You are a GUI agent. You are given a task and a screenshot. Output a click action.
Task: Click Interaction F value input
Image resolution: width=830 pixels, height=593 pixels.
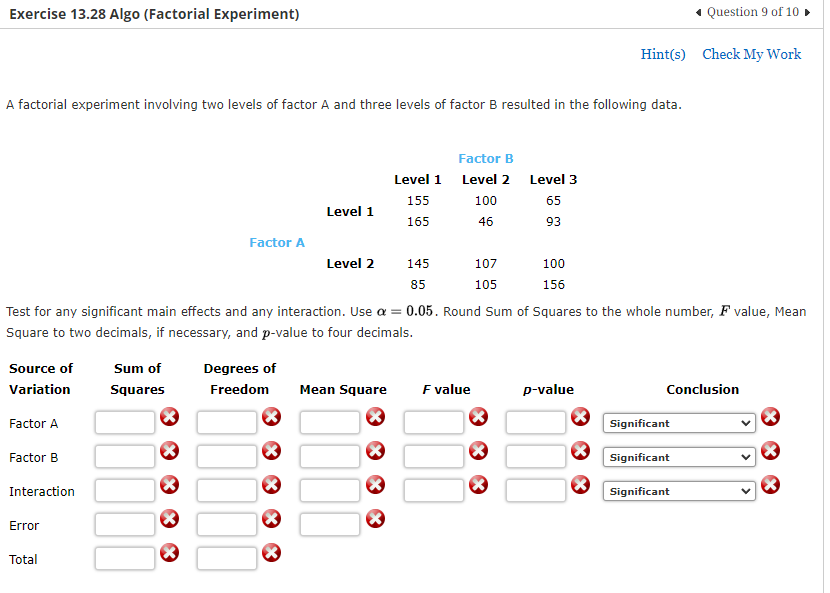[434, 490]
